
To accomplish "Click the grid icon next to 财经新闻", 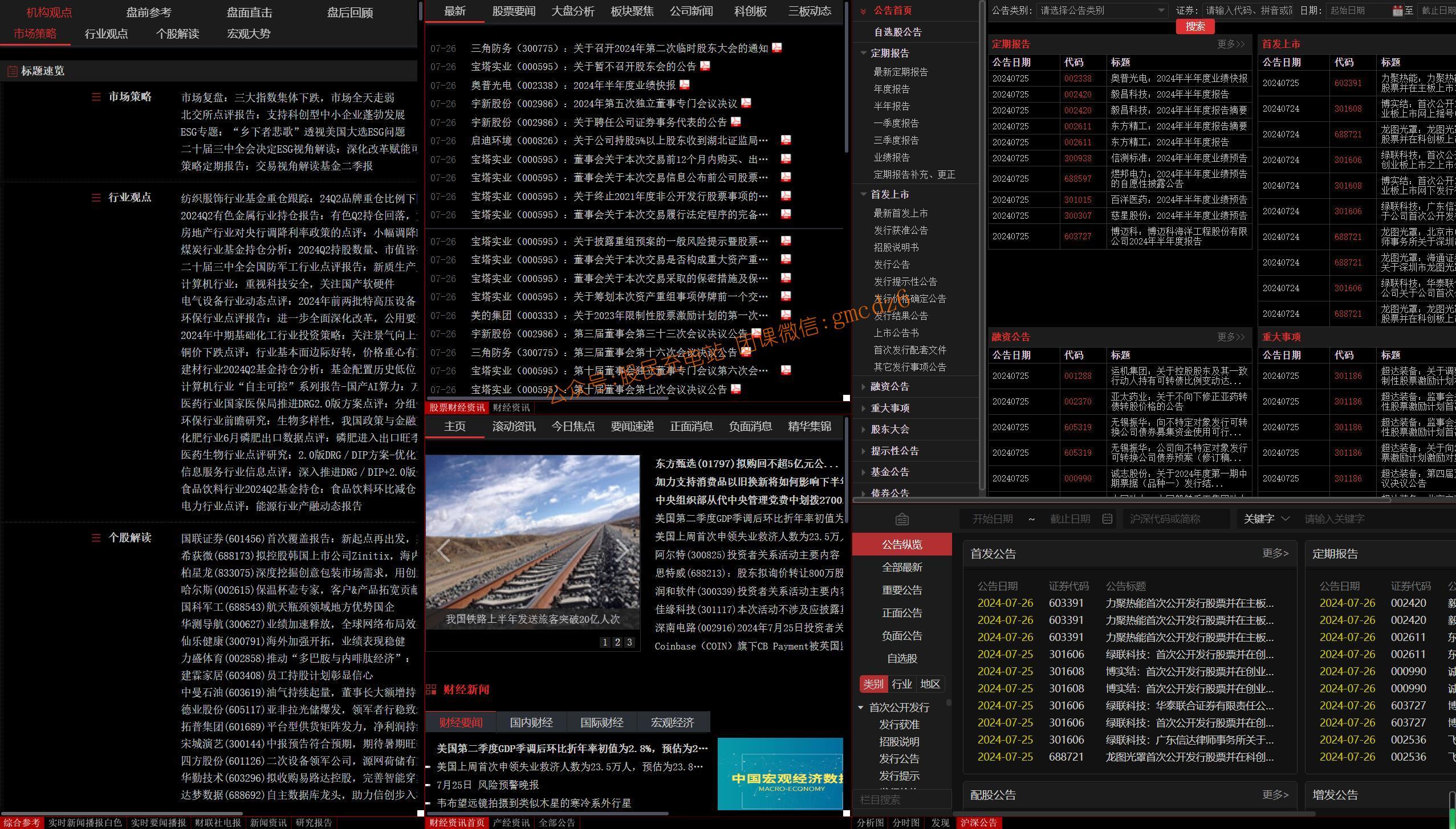I will point(432,689).
